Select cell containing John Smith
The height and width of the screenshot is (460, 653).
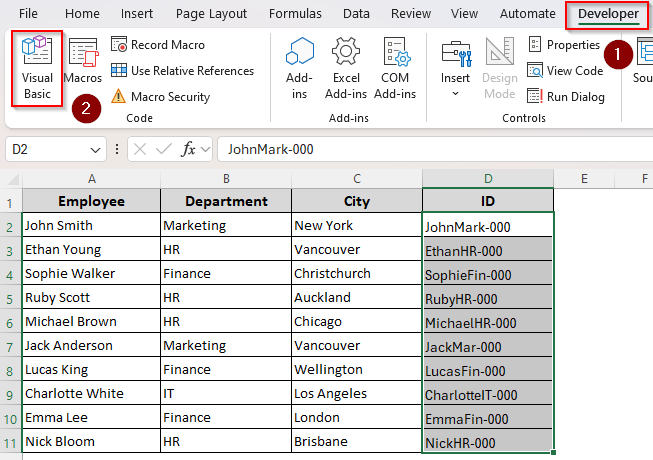92,225
